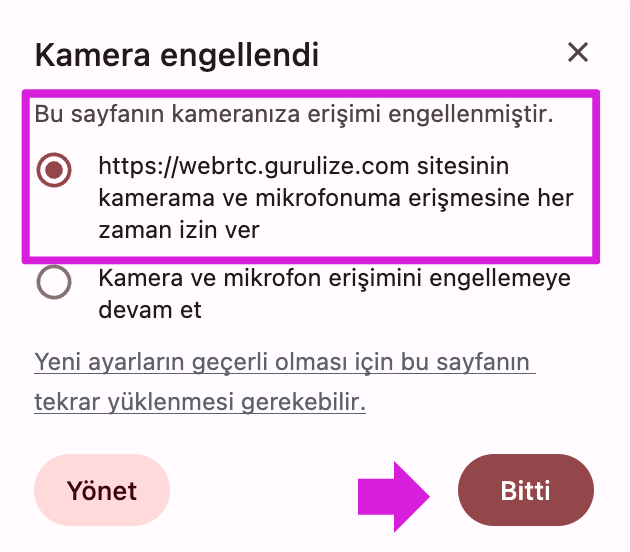This screenshot has height=552, width=630.
Task: Click the 'kamerama ve mikrofonuma erişmesine her' line
Action: click(x=336, y=198)
